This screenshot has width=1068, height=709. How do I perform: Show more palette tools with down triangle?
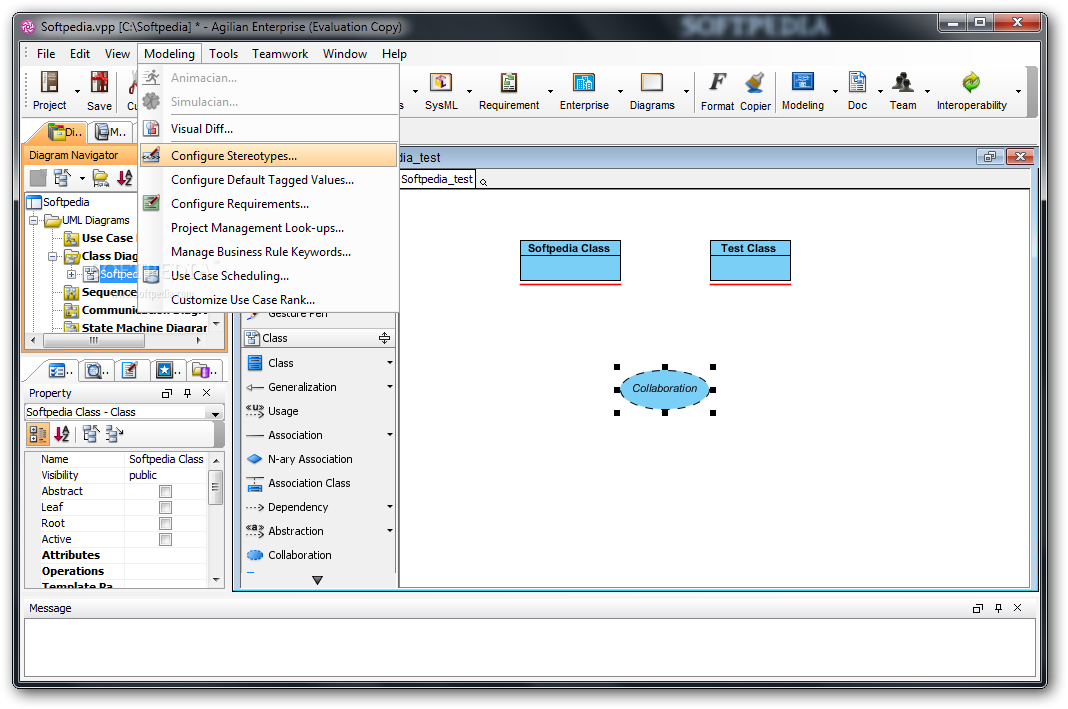(x=317, y=580)
